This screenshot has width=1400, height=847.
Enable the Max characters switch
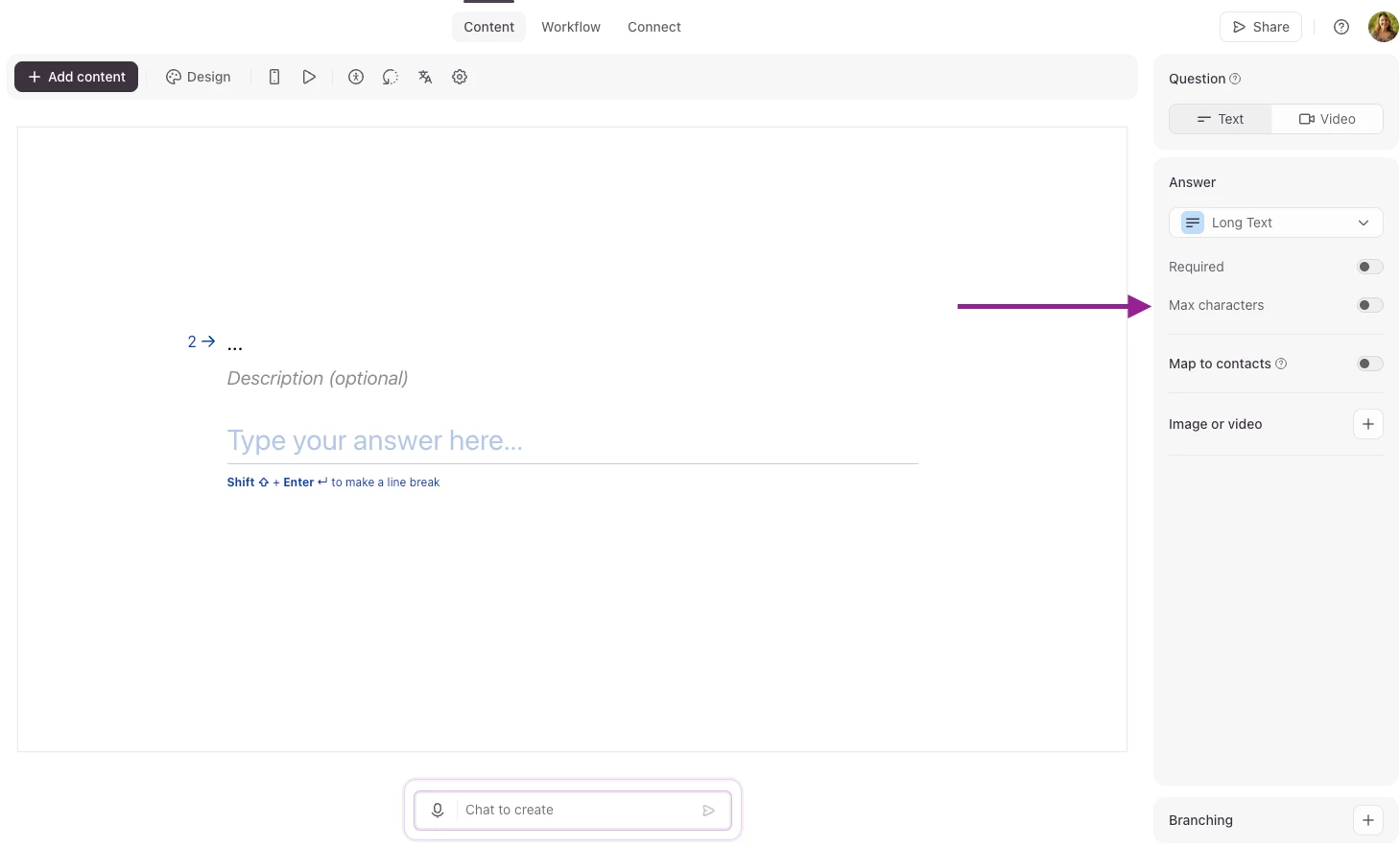pos(1370,305)
